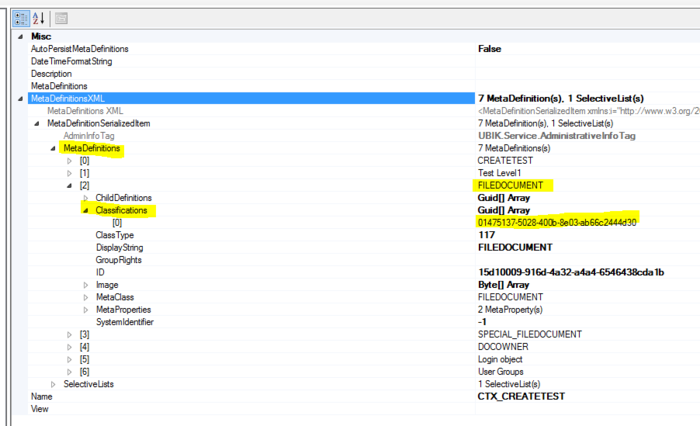Expand the ChildDefinitions array

[x=86, y=198]
